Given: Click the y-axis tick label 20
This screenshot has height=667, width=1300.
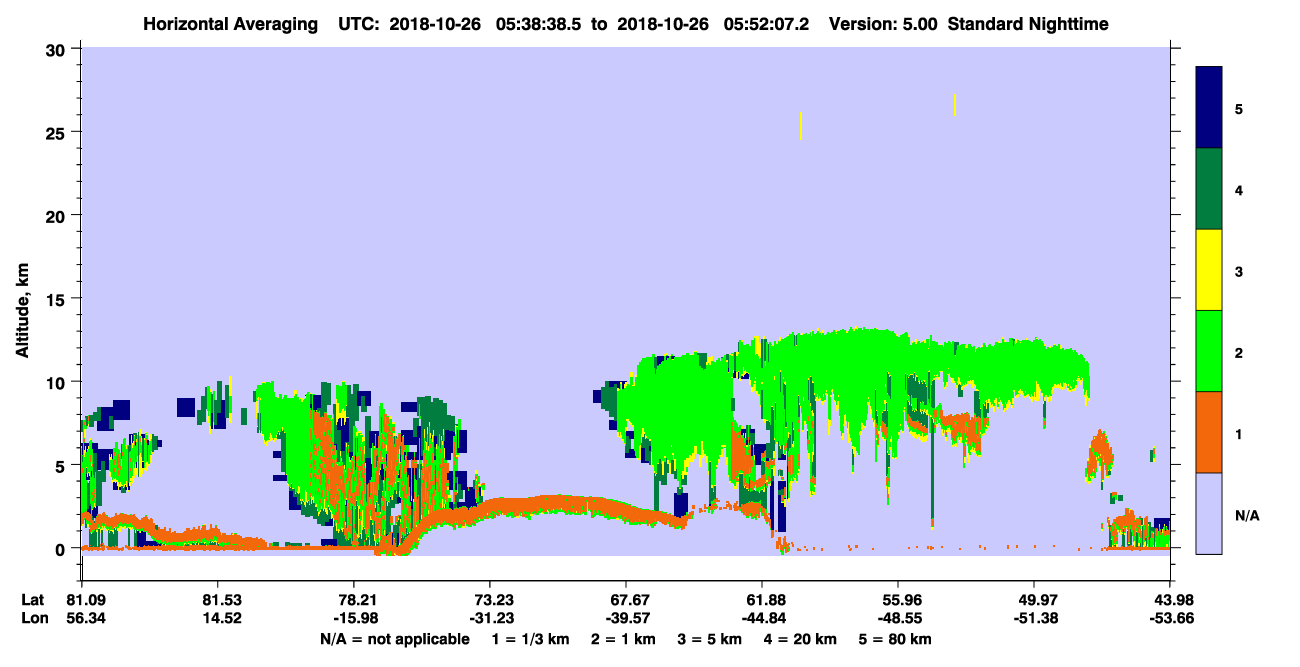Looking at the screenshot, I should [x=56, y=215].
